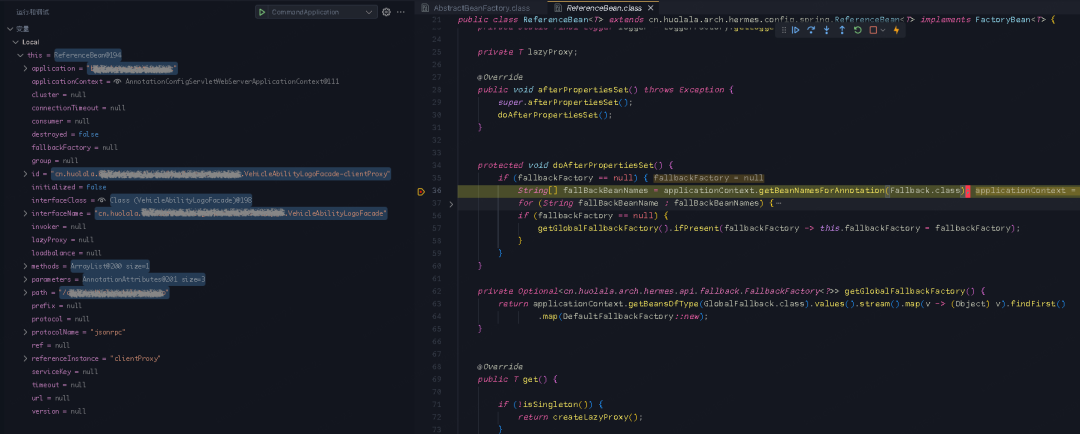Expand the protocolName variable
Image resolution: width=1080 pixels, height=434 pixels.
point(25,332)
